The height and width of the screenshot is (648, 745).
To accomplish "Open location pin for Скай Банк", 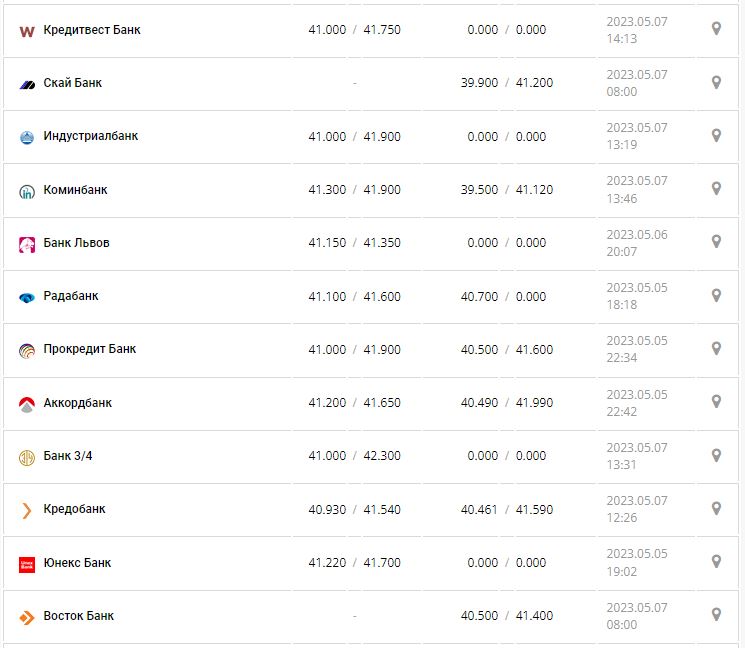I will pos(716,82).
